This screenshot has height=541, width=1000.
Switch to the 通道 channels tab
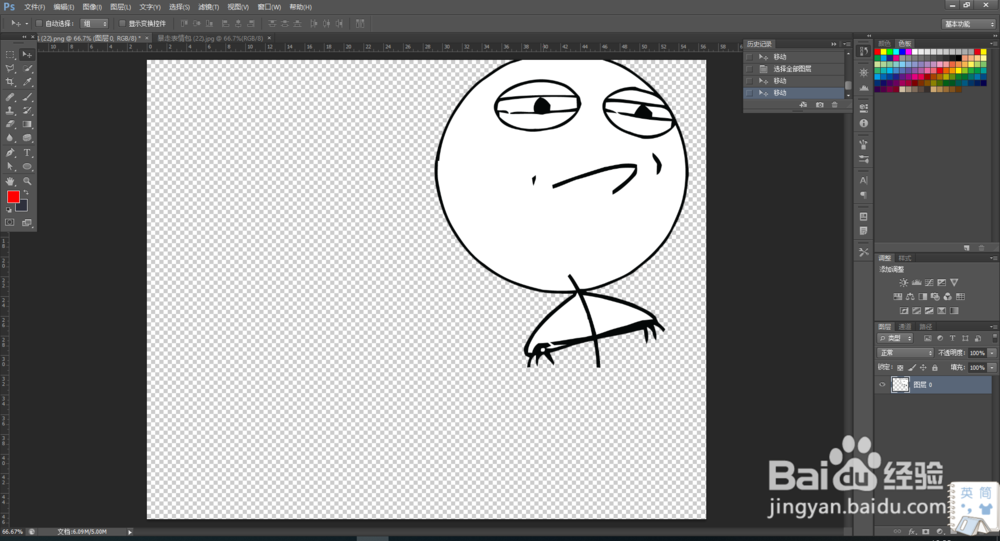click(905, 327)
